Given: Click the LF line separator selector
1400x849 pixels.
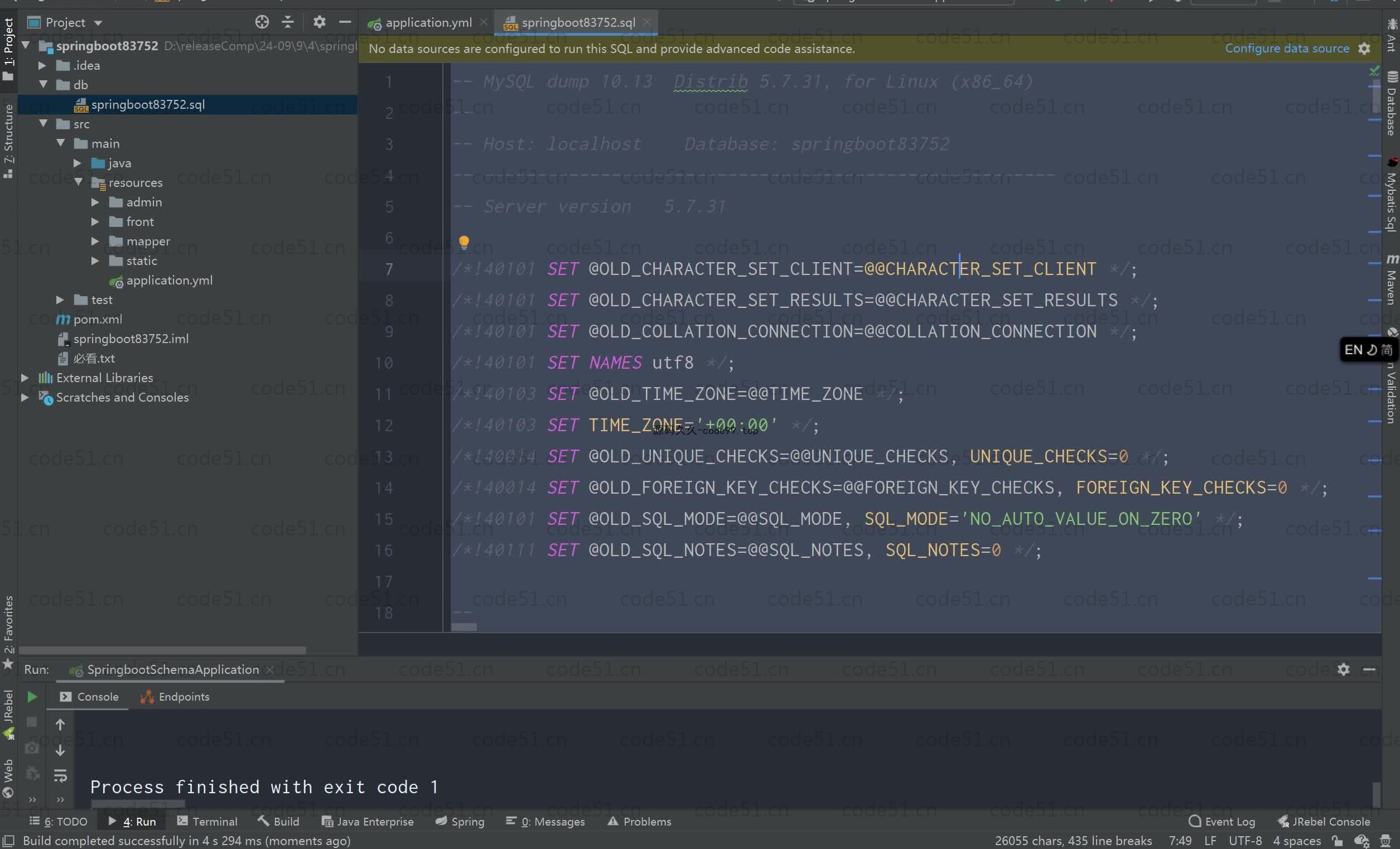Looking at the screenshot, I should pos(1210,841).
